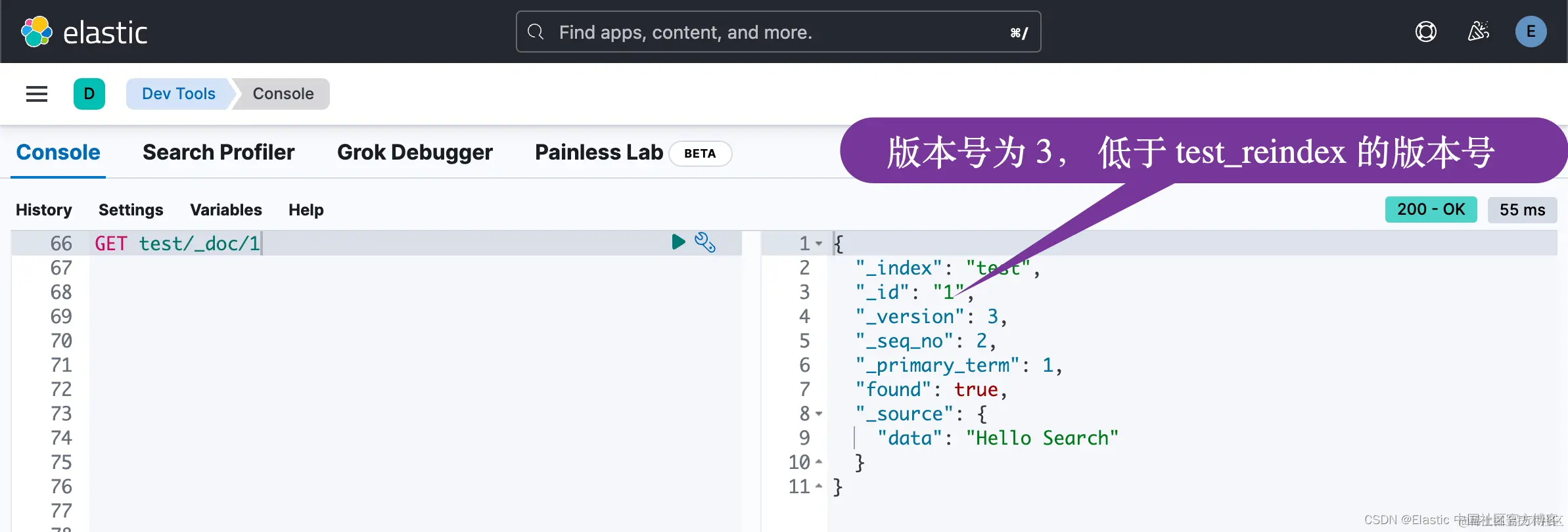Run request with green play icon
Screen dimensions: 1568x532
(x=678, y=242)
